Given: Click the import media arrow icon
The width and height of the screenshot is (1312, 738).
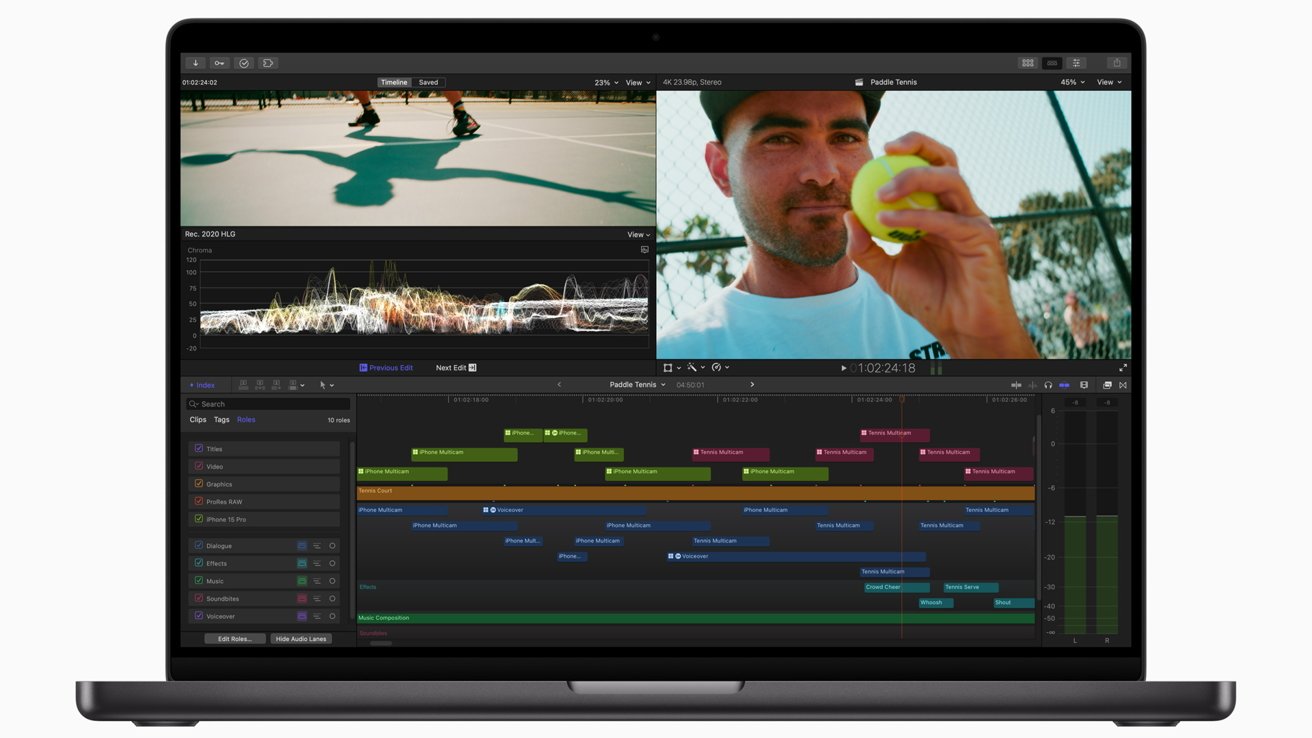Looking at the screenshot, I should [195, 63].
